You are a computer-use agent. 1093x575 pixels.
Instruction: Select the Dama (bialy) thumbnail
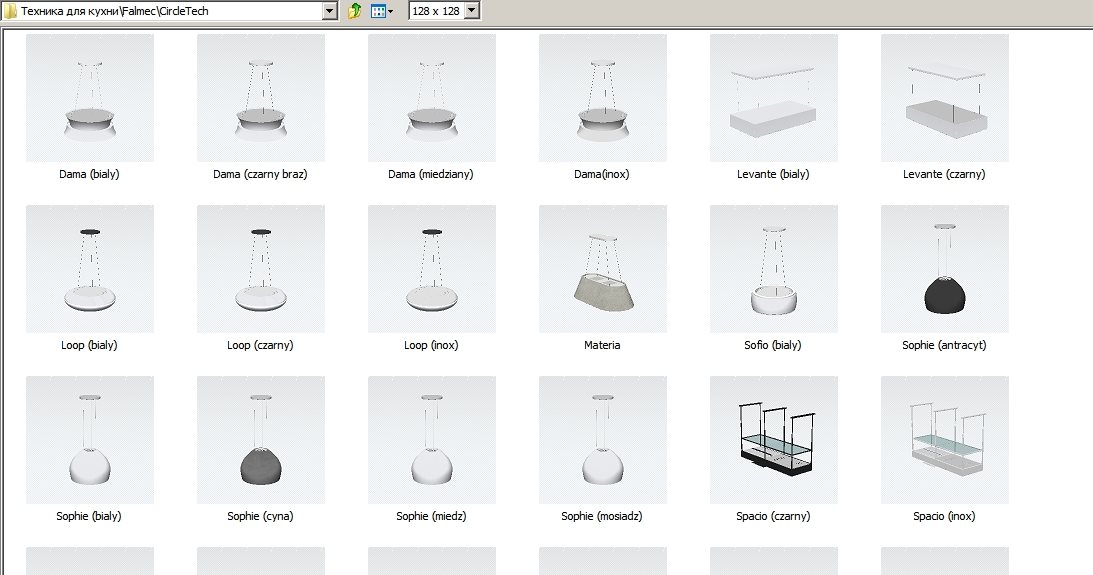tap(90, 98)
